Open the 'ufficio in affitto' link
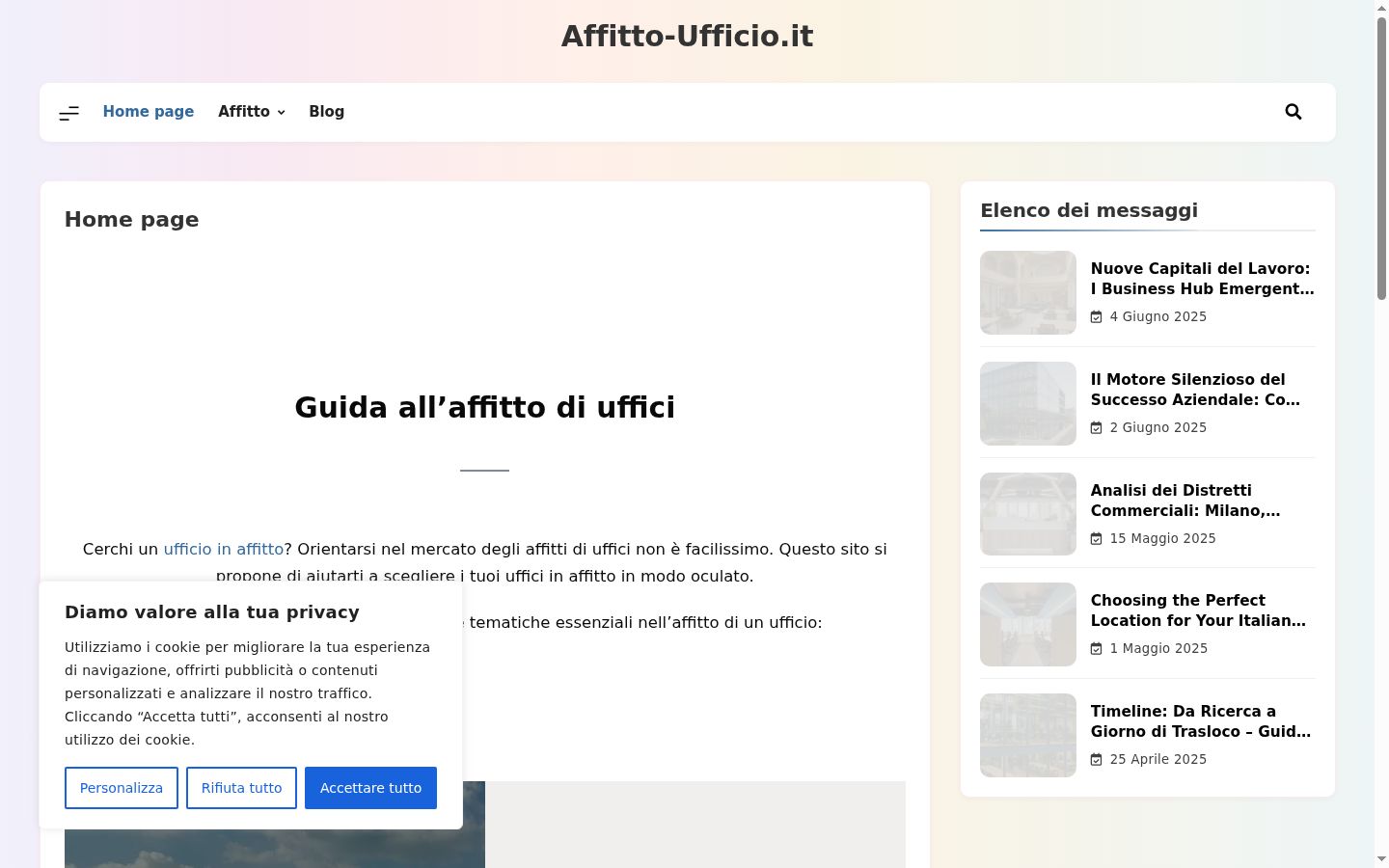Viewport: 1389px width, 868px height. (x=224, y=549)
